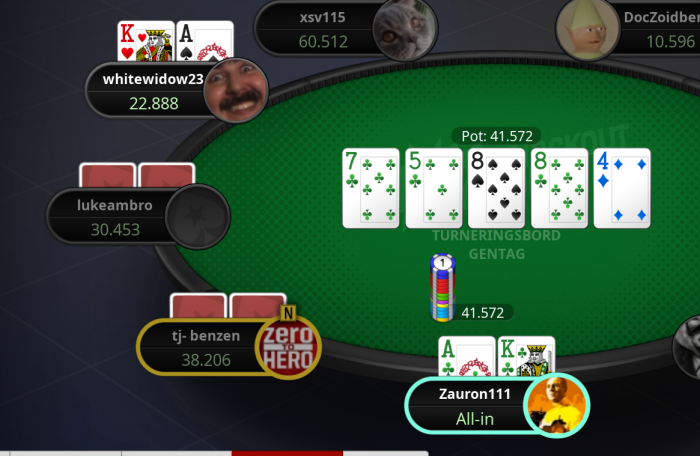Click whitewidow23's mustache avatar
The height and width of the screenshot is (456, 700).
(x=236, y=90)
